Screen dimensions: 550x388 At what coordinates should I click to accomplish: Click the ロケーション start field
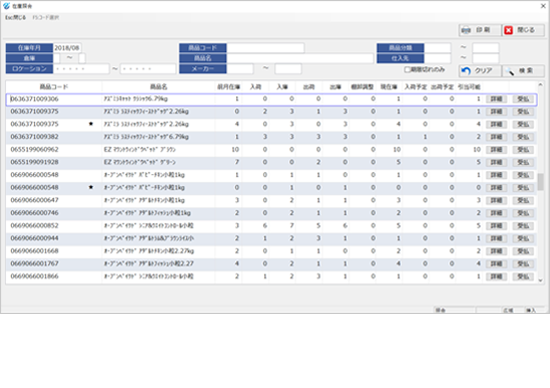[81, 69]
